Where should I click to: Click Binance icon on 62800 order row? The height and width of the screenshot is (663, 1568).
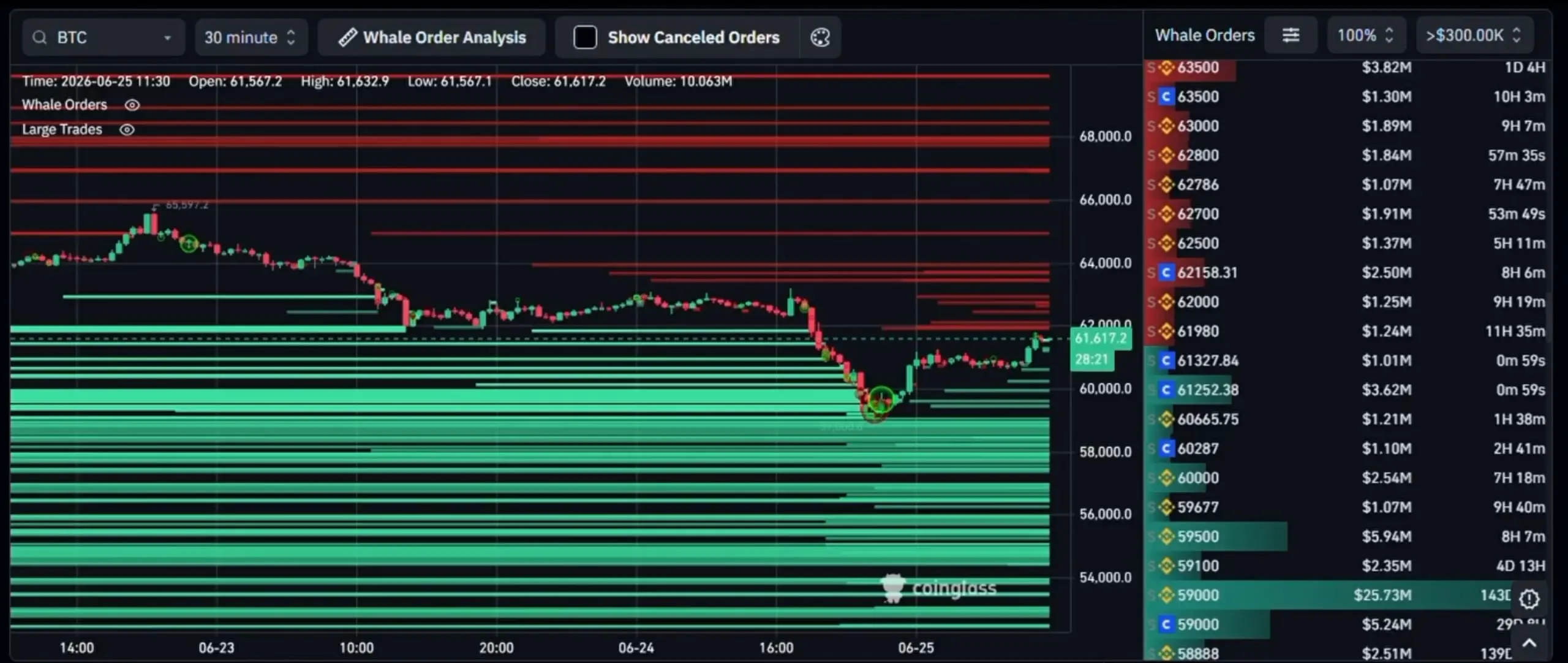click(1166, 156)
